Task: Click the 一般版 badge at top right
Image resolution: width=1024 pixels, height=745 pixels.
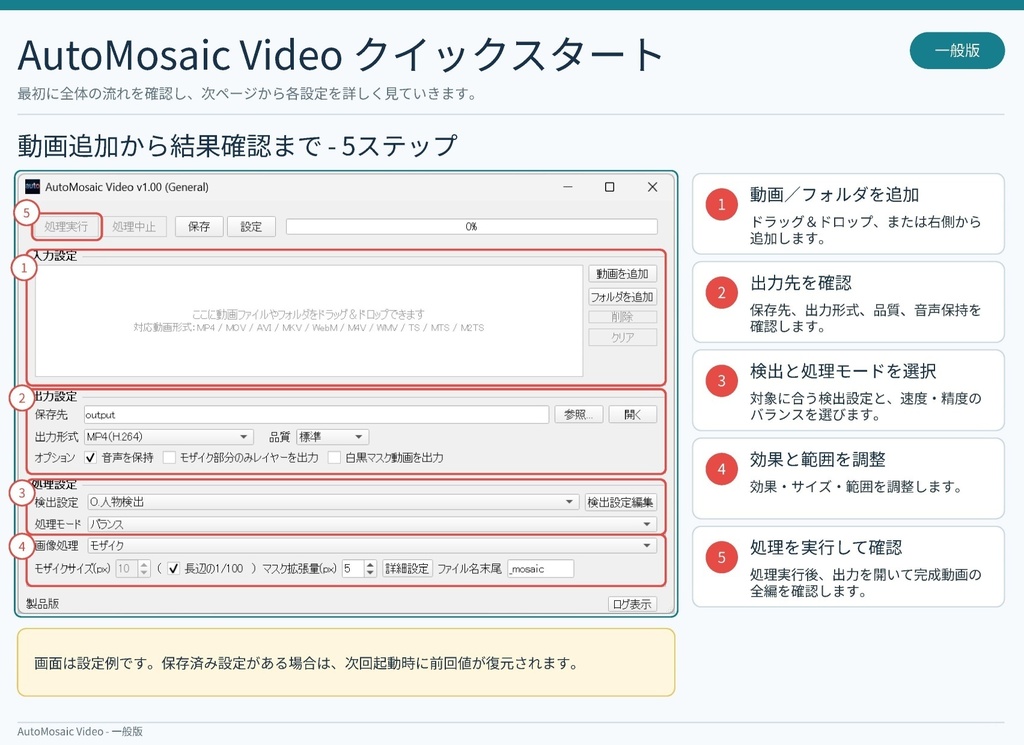Action: tap(957, 50)
